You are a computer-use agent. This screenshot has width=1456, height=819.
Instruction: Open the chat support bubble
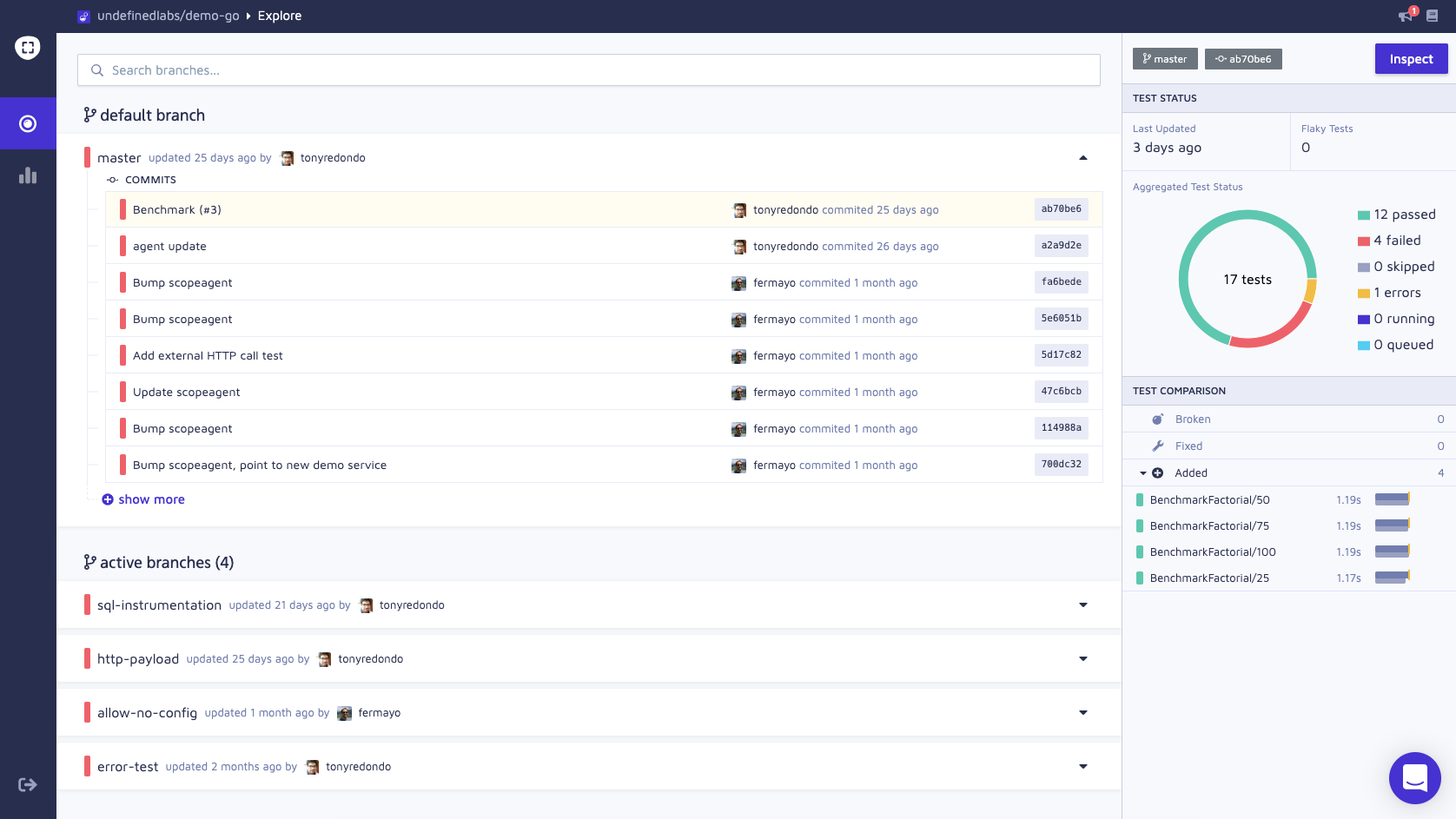pyautogui.click(x=1415, y=778)
